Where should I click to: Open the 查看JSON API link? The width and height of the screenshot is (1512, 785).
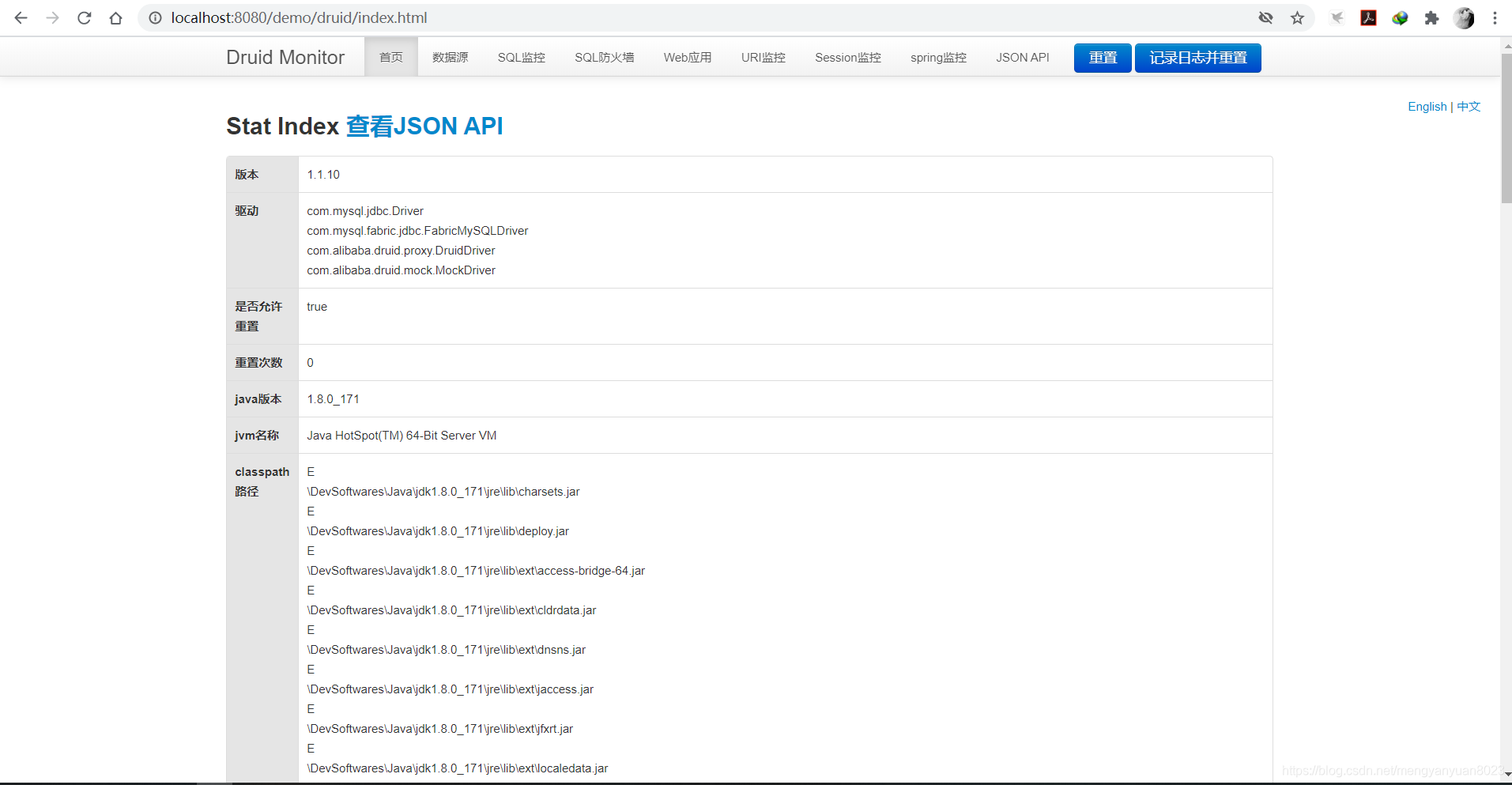(x=424, y=126)
